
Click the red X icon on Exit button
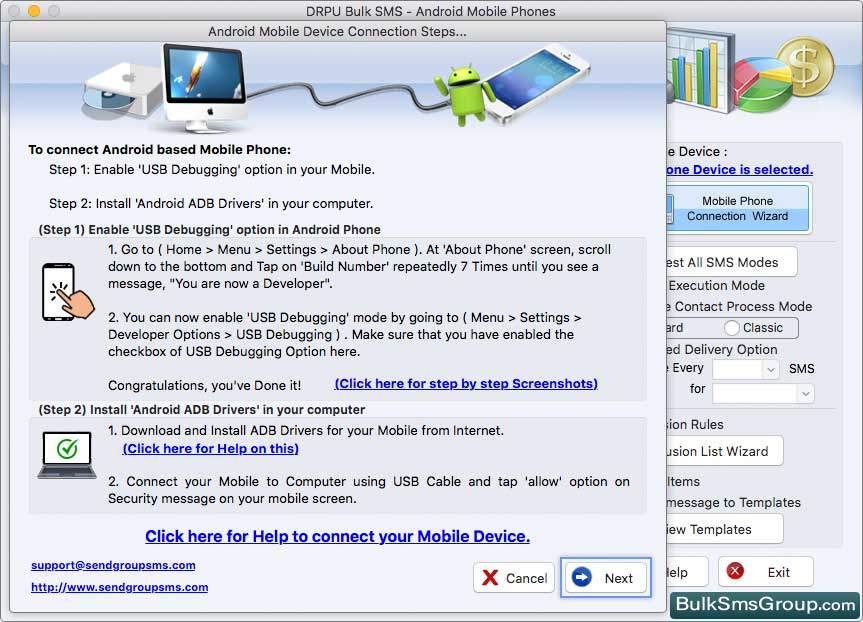point(735,571)
